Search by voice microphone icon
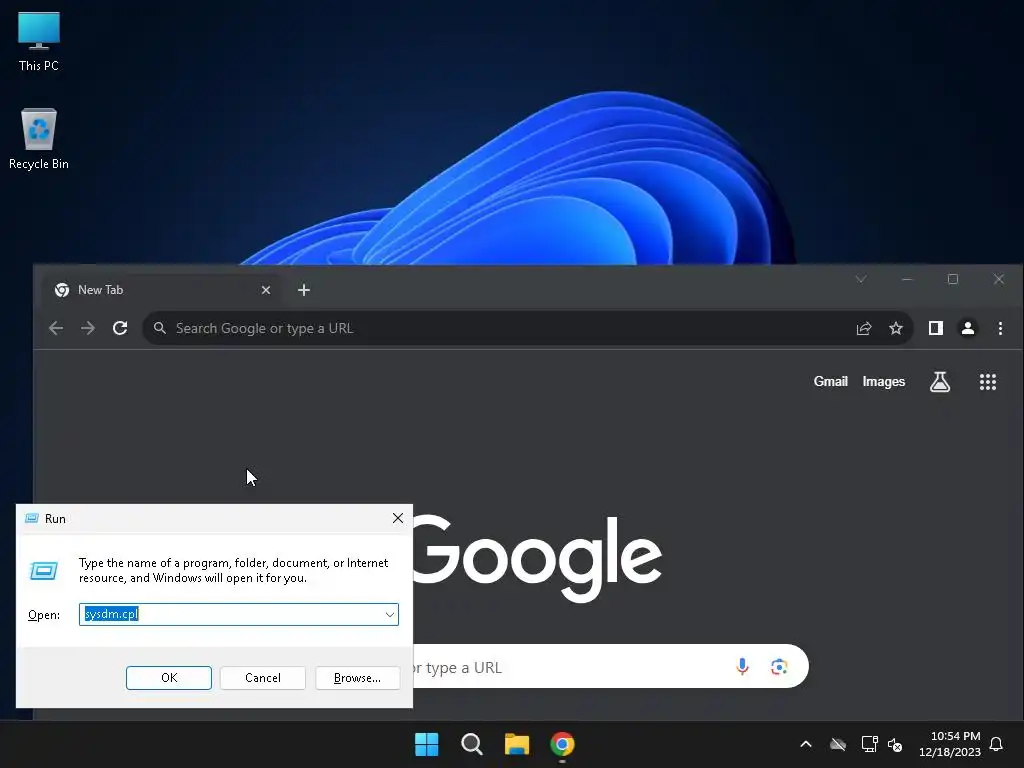Viewport: 1024px width, 768px height. point(742,666)
